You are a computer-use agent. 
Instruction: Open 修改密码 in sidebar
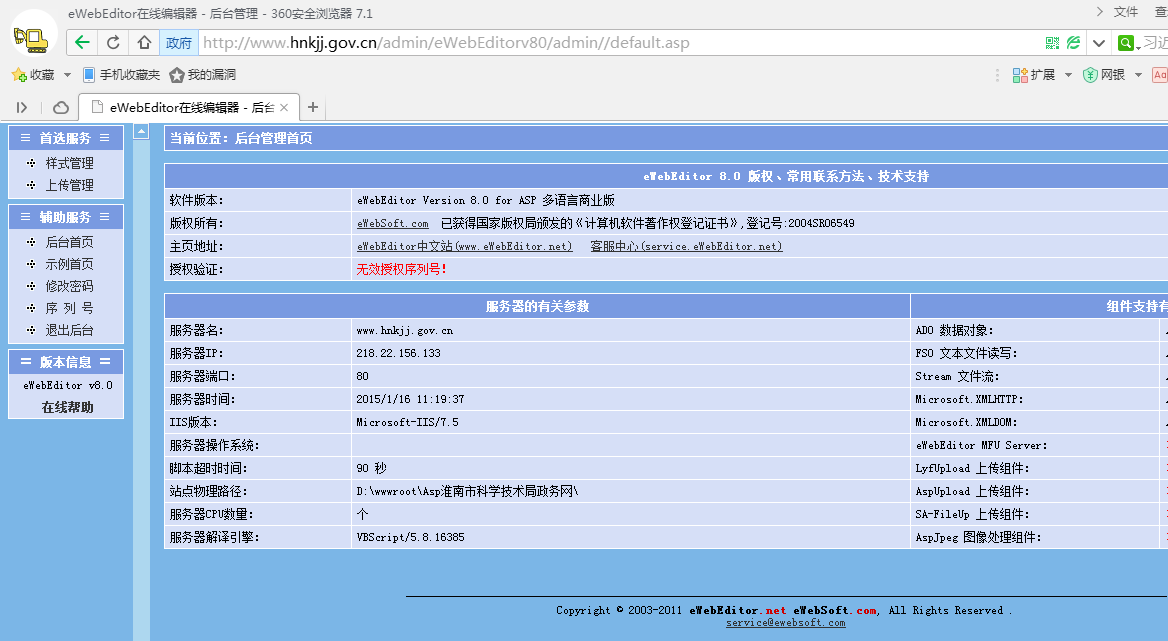tap(69, 286)
